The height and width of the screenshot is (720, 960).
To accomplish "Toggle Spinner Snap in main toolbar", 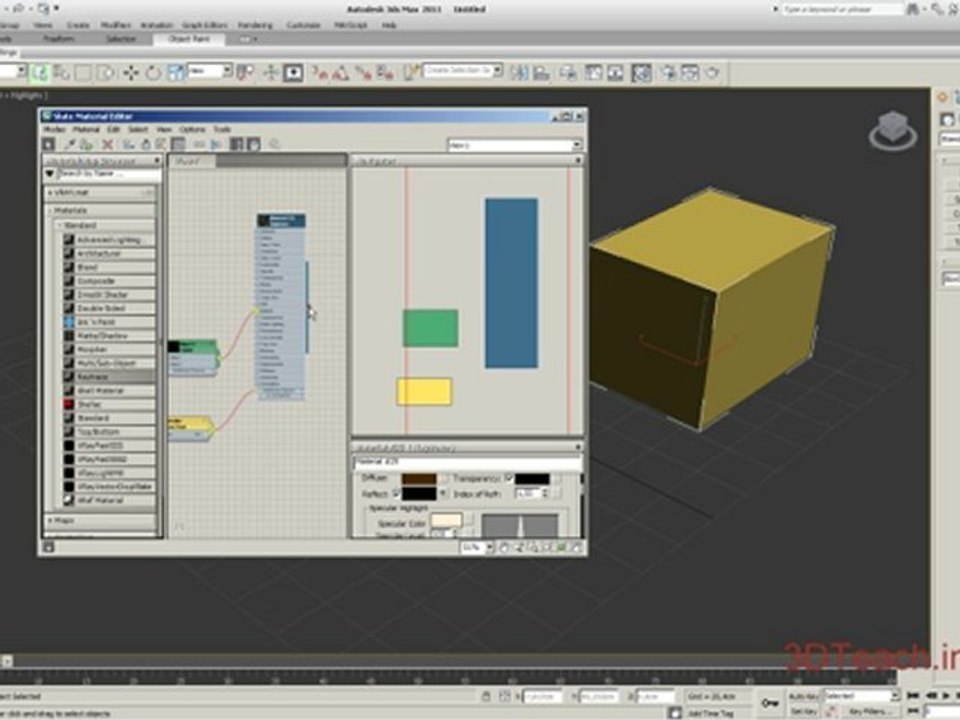I will click(x=386, y=73).
